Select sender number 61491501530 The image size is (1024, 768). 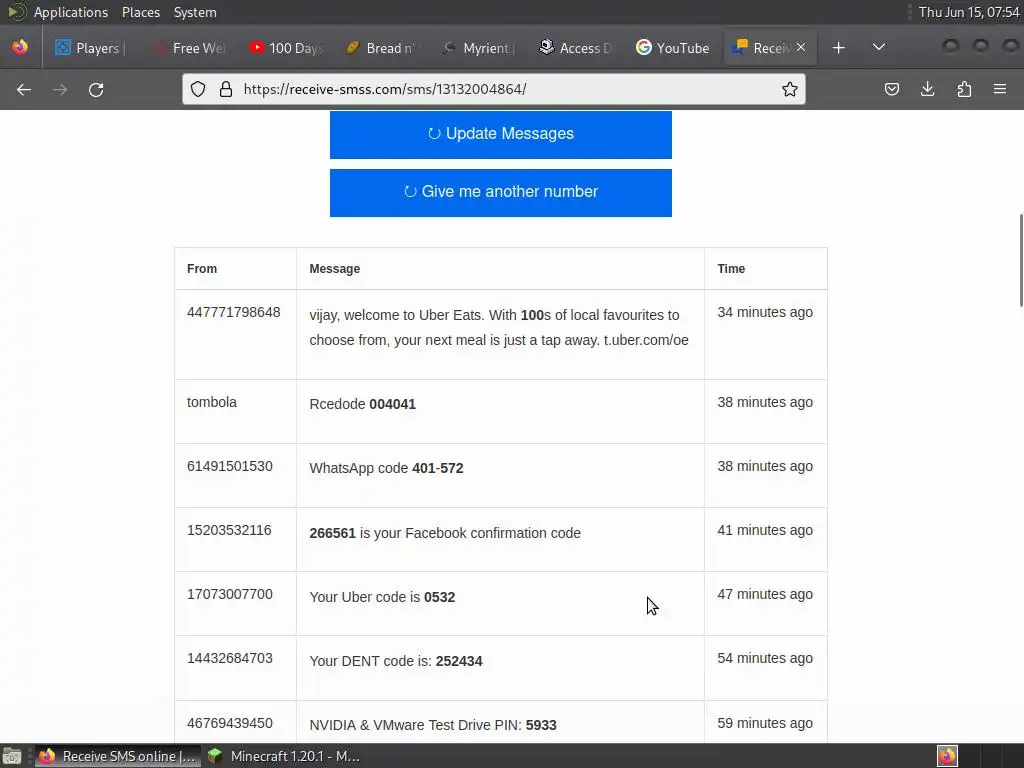tap(229, 466)
